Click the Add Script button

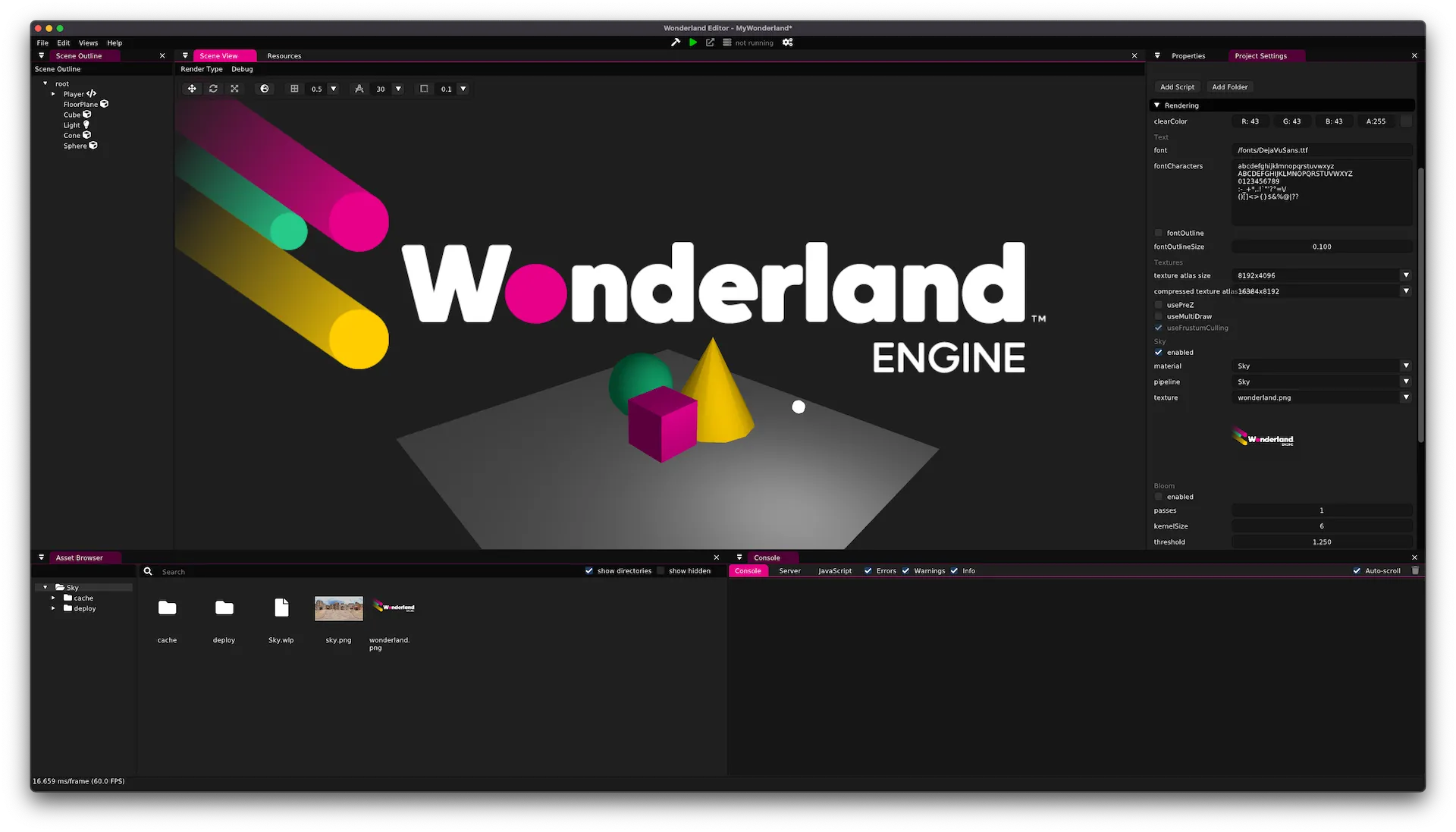click(x=1177, y=87)
